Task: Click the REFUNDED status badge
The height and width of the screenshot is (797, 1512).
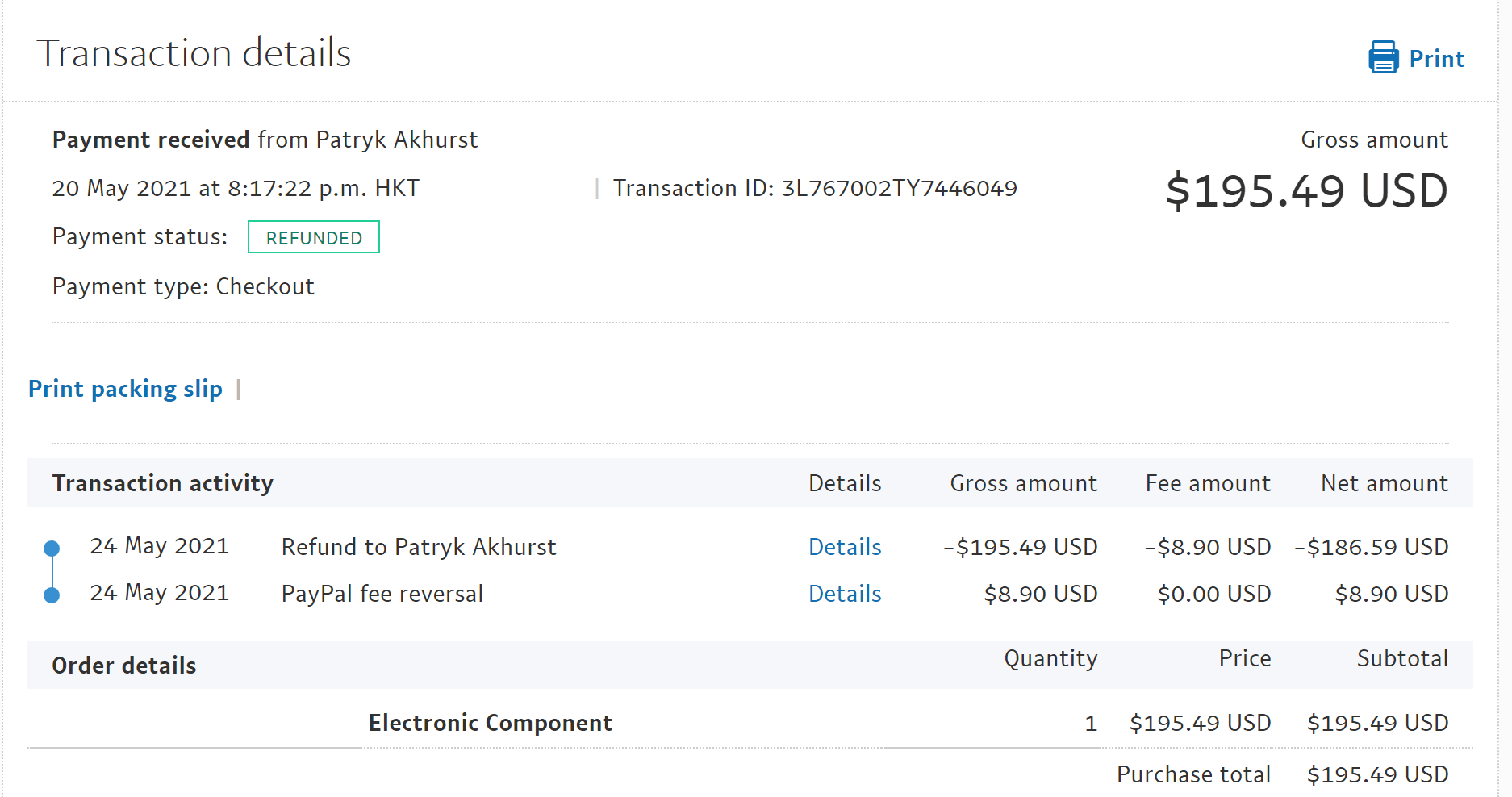Action: pyautogui.click(x=313, y=237)
